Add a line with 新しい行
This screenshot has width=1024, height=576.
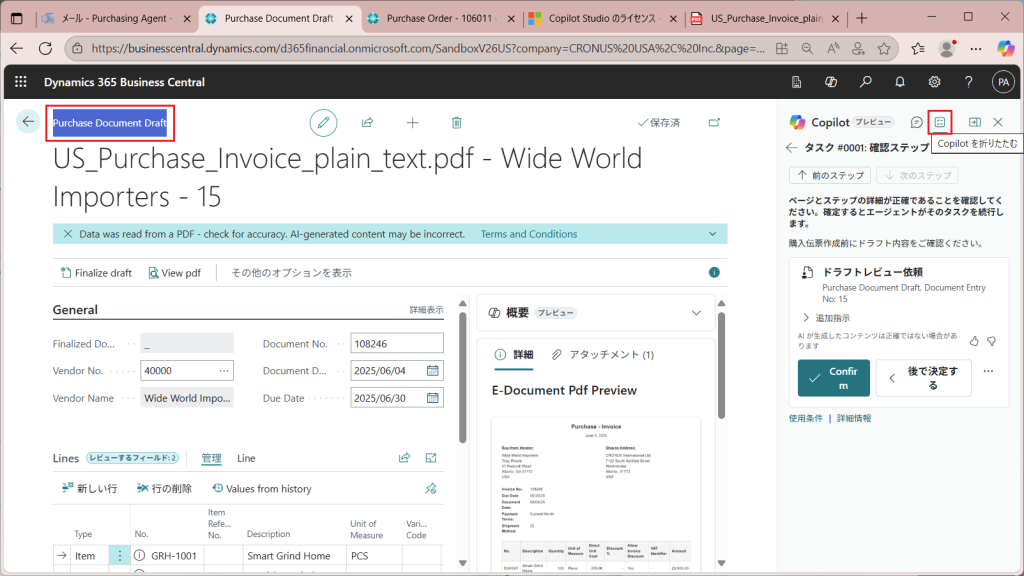point(89,488)
